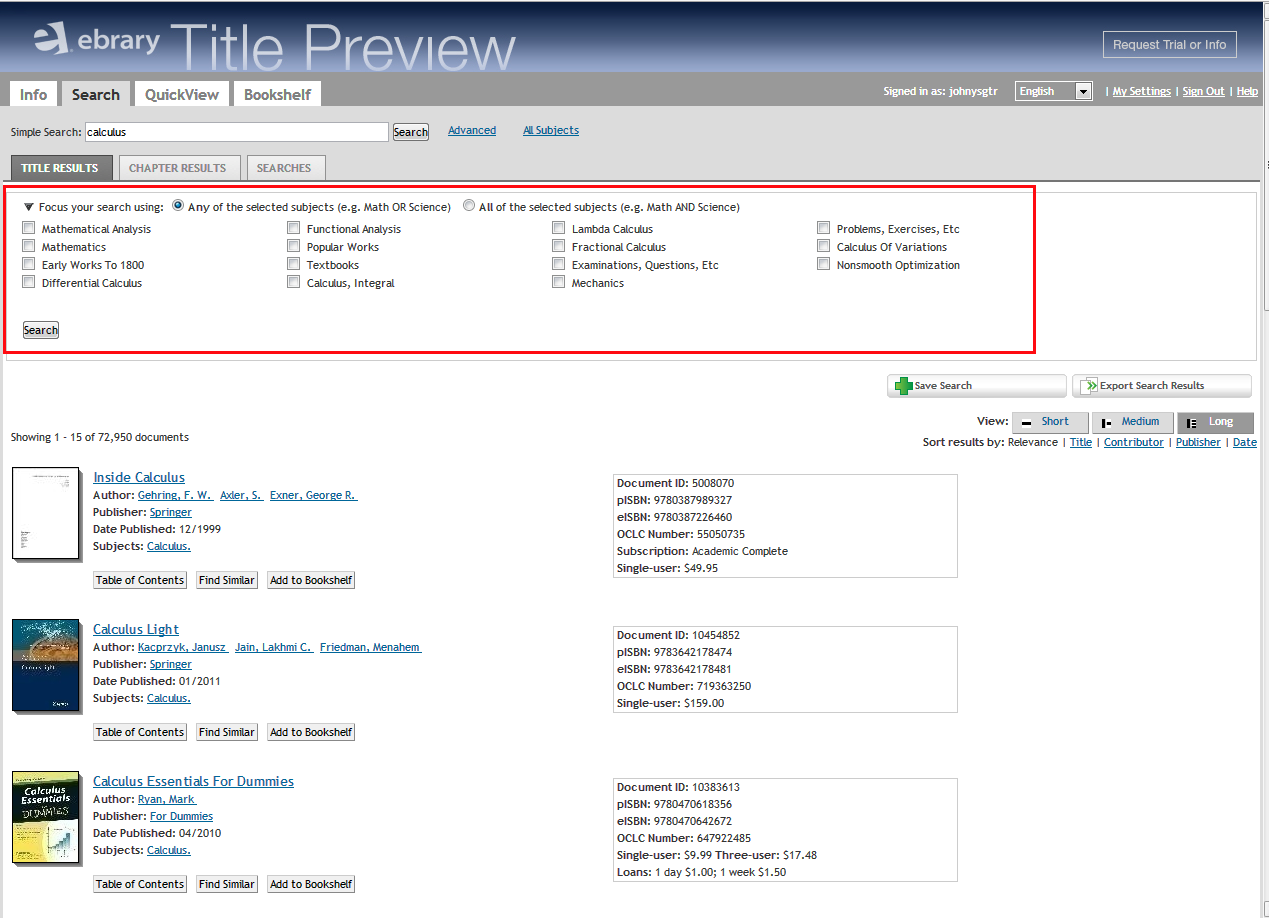Click the Export Search Results arrow icon

[1090, 386]
